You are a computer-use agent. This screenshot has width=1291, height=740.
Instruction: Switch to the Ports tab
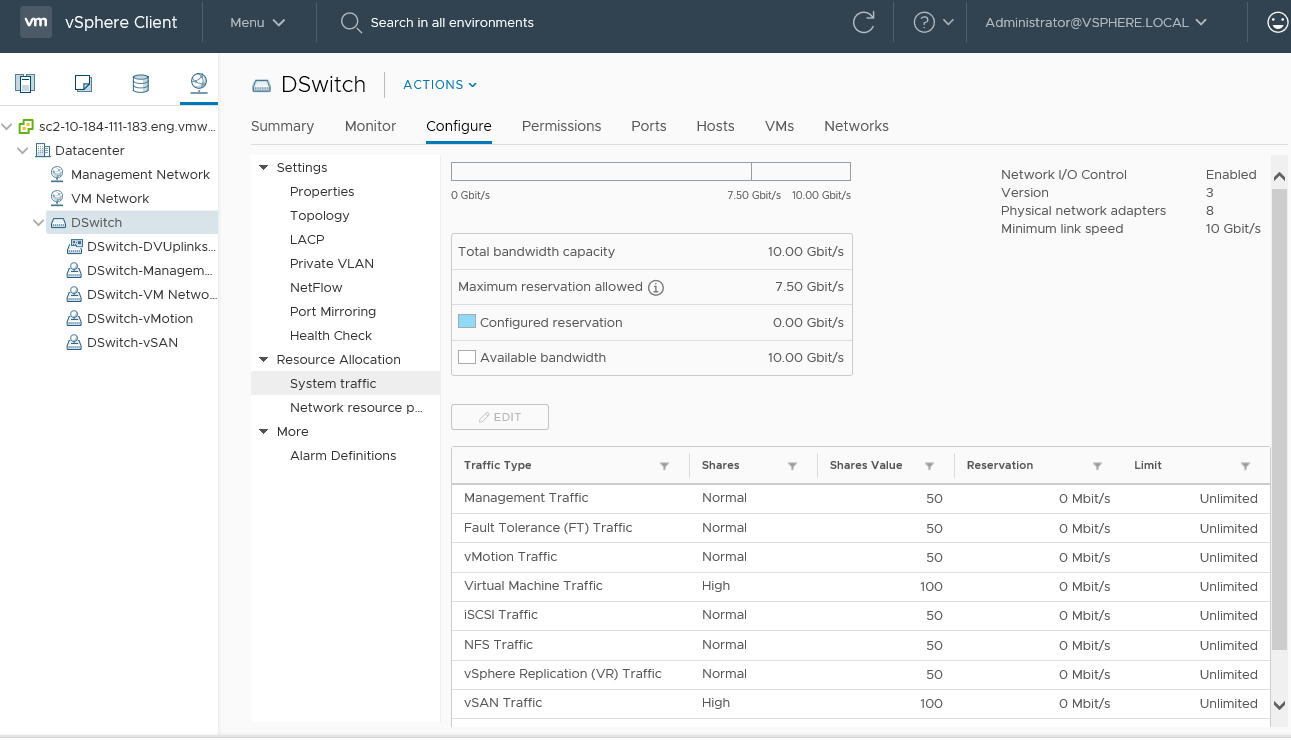coord(649,126)
